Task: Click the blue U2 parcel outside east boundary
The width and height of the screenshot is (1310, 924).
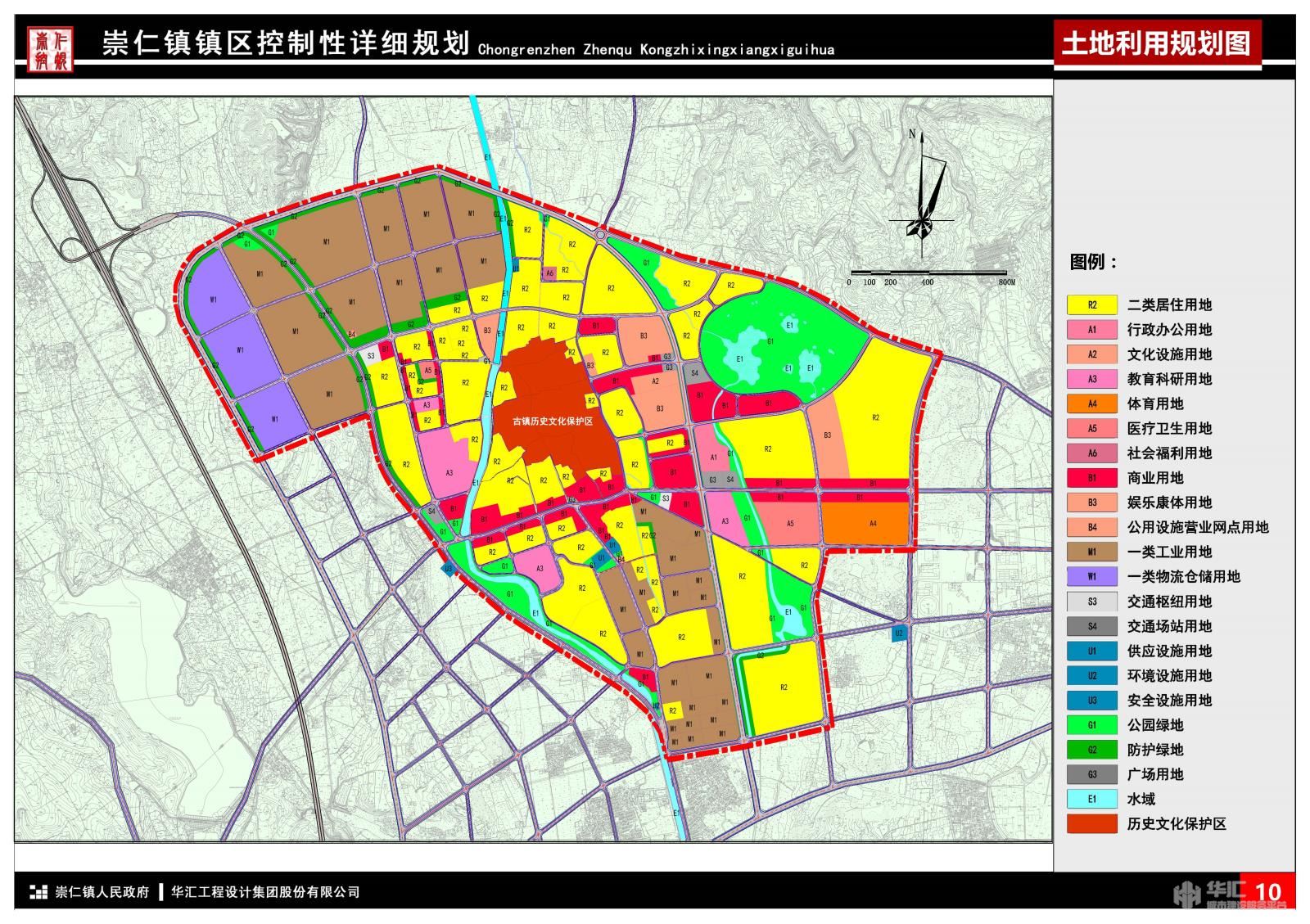Action: [898, 633]
